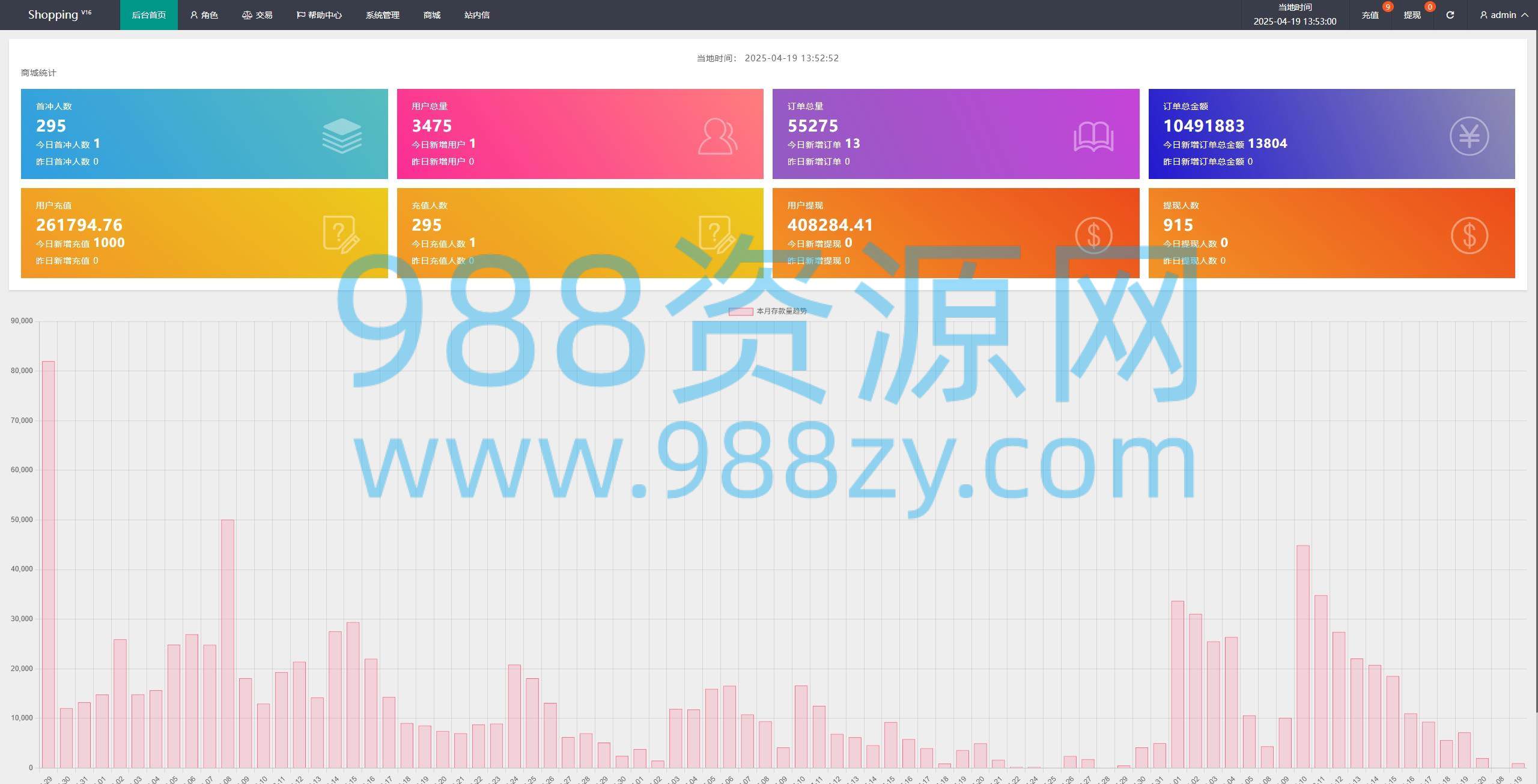Open the 帮助中心 menu

click(x=319, y=15)
